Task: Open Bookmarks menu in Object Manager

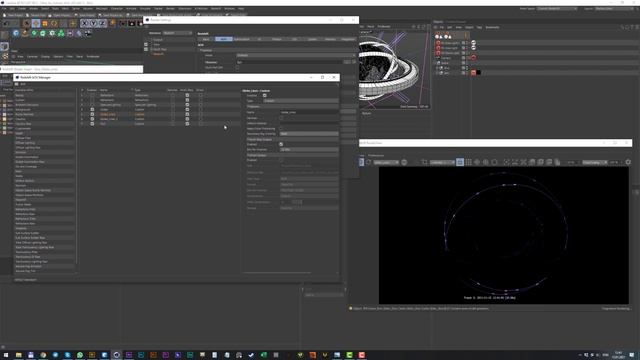Action: (x=492, y=27)
